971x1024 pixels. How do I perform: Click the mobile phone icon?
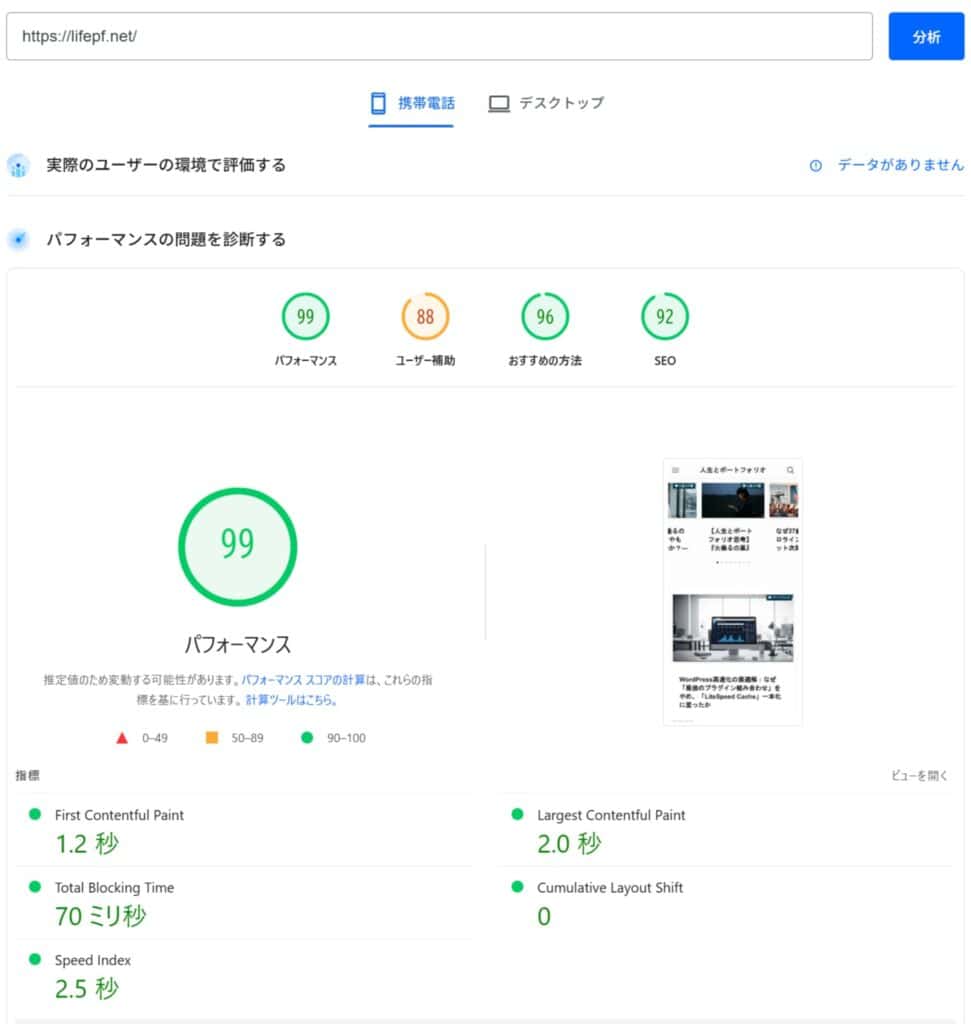click(x=378, y=103)
